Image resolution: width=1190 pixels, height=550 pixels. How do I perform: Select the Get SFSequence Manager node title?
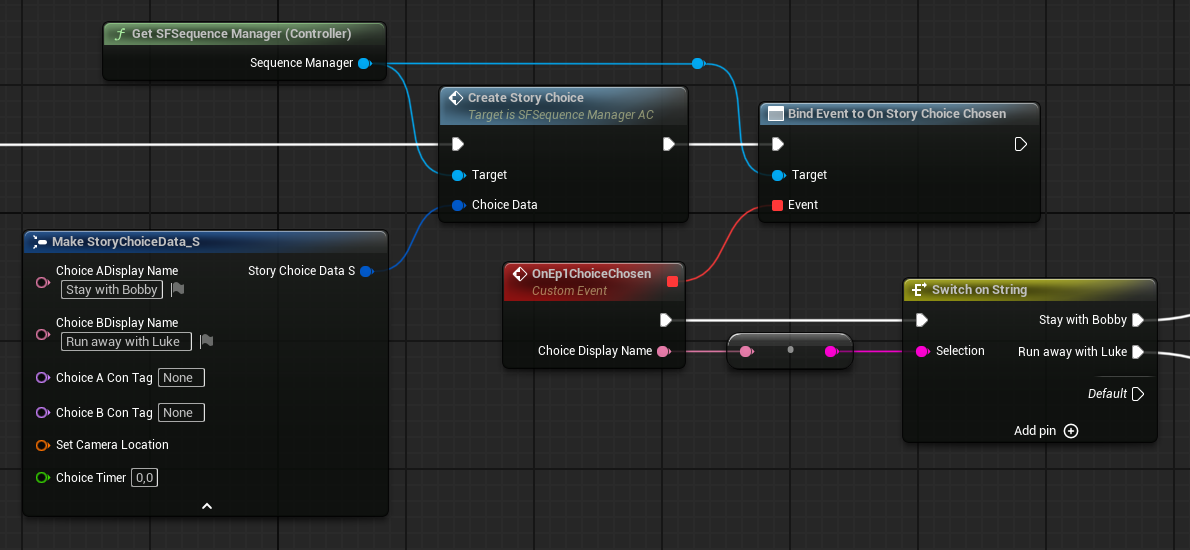tap(241, 33)
